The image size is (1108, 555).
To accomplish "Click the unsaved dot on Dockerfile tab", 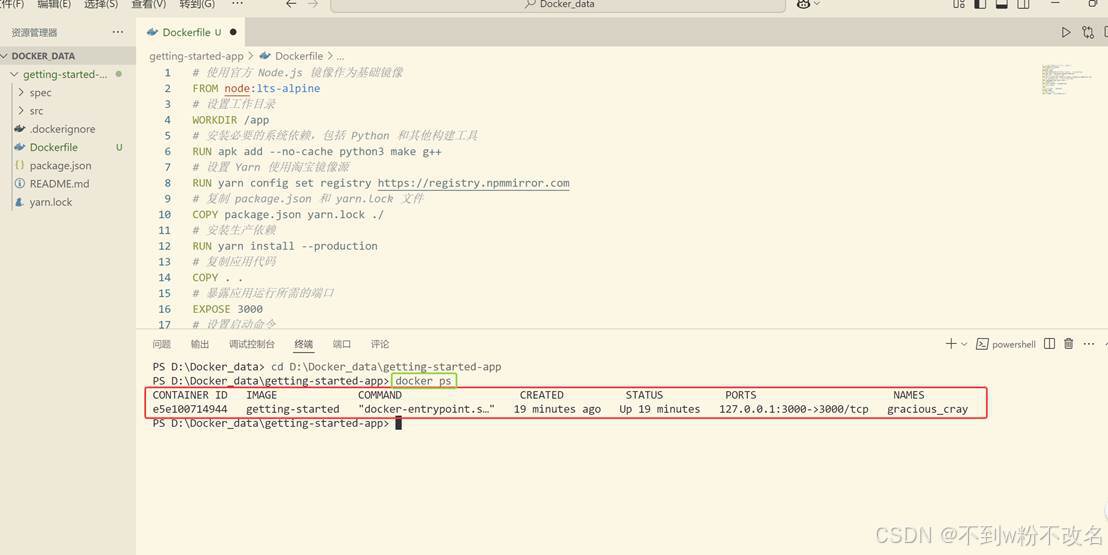I will click(233, 33).
